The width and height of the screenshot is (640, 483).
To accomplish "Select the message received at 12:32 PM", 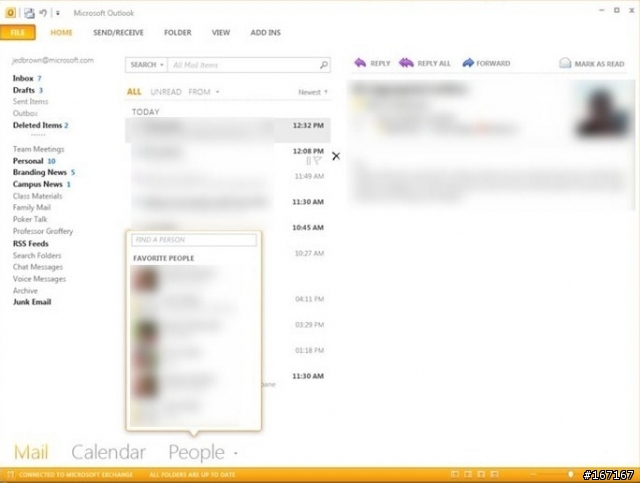I will [228, 130].
